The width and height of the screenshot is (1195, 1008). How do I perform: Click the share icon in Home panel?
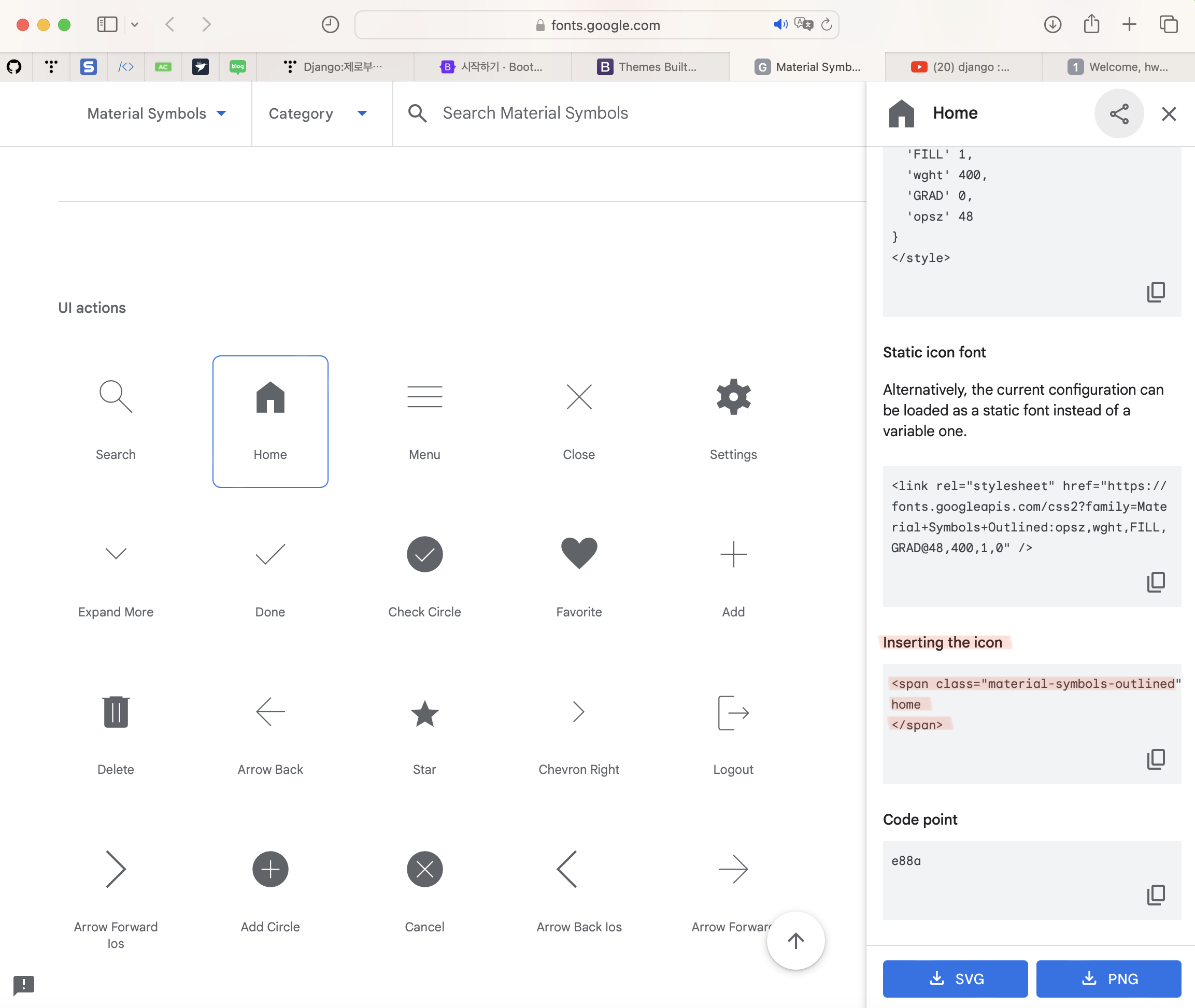[x=1118, y=114]
